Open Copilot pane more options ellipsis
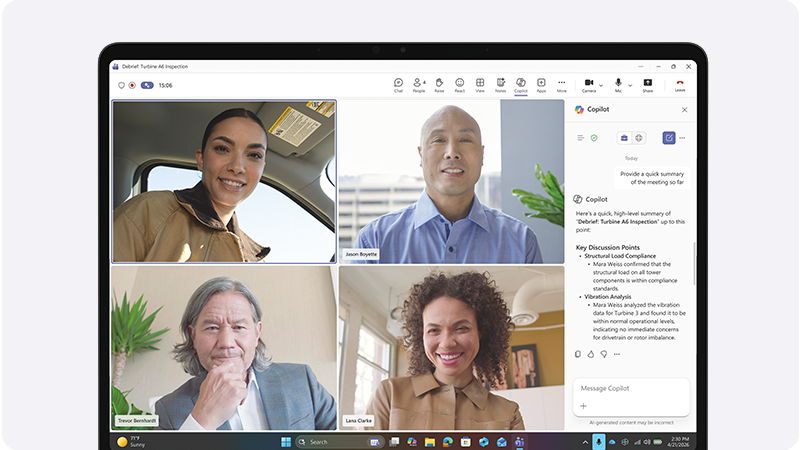Screen dimensions: 800x450 [x=682, y=138]
